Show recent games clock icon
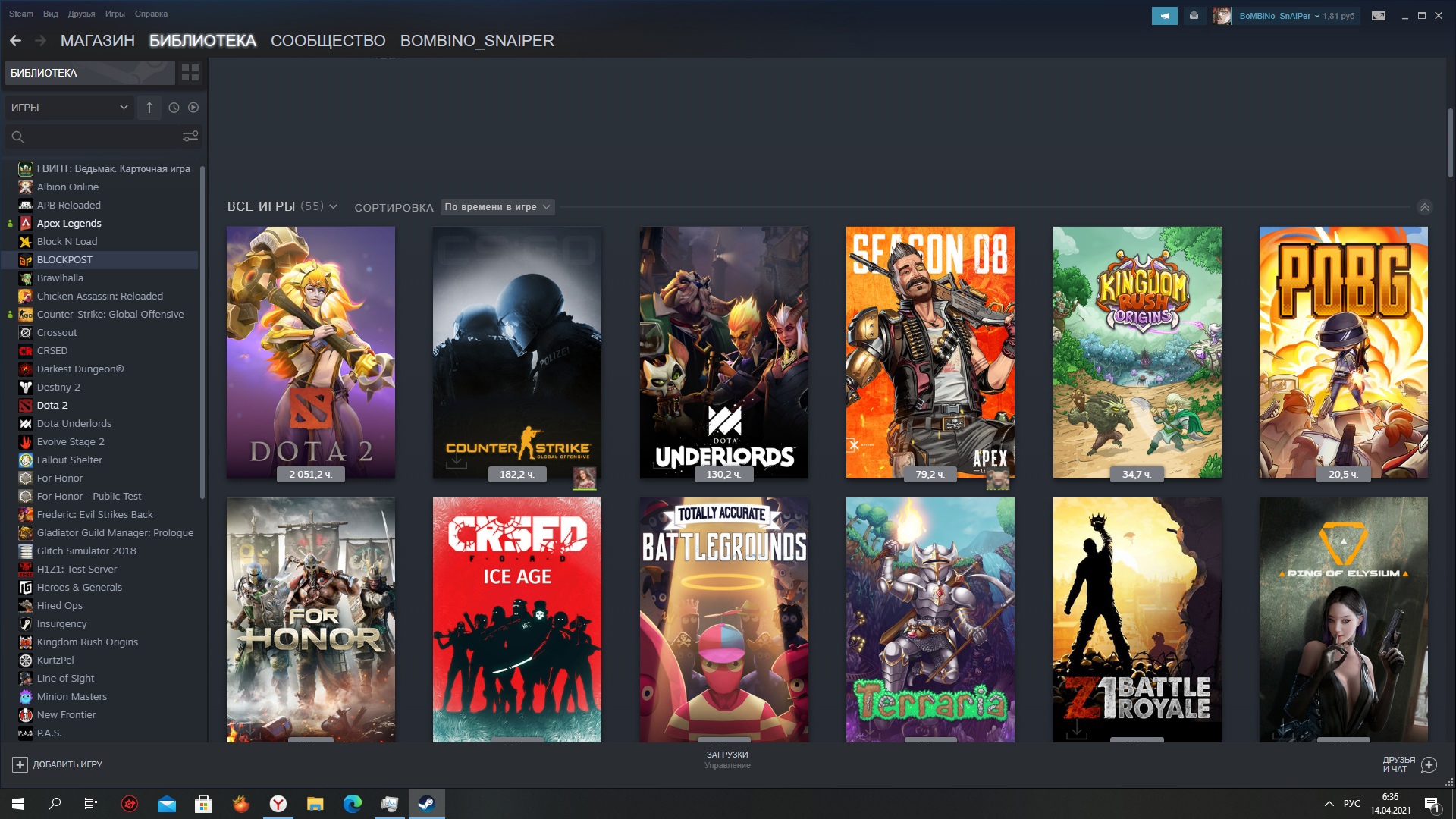Screen dimensions: 1456x819 pos(174,108)
